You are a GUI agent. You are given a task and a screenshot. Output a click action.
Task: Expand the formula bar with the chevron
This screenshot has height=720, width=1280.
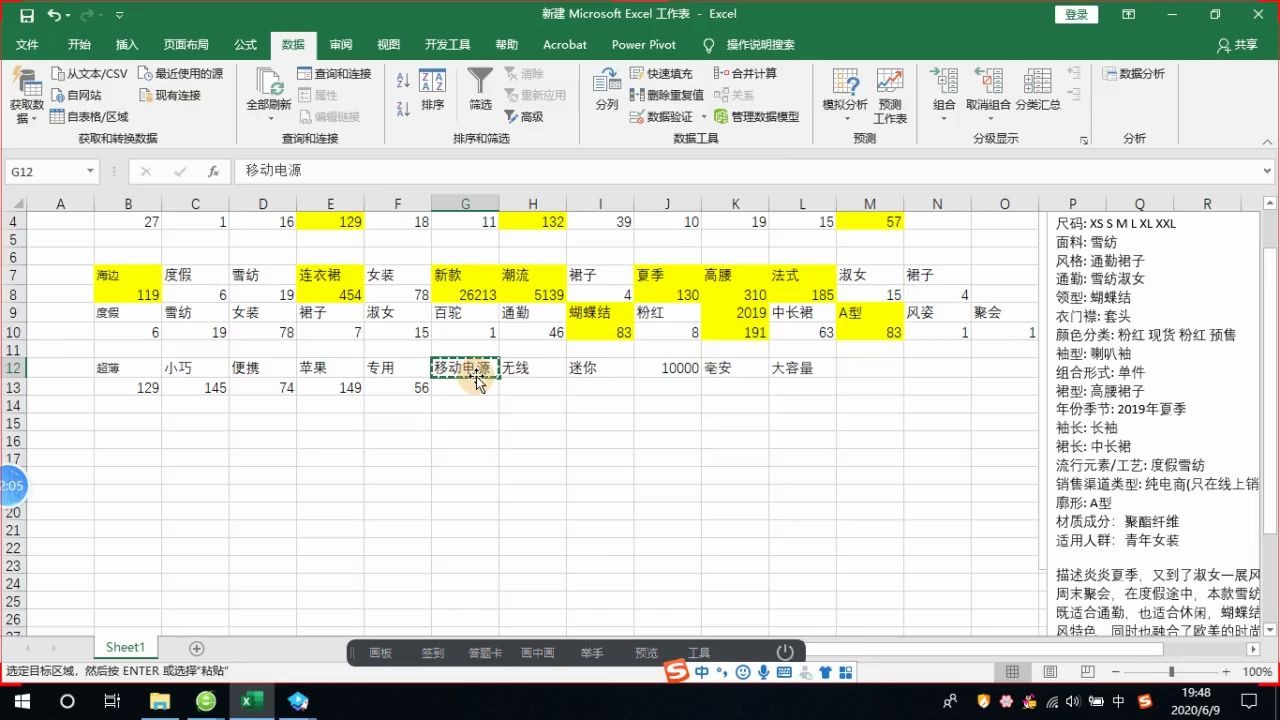click(x=1269, y=172)
